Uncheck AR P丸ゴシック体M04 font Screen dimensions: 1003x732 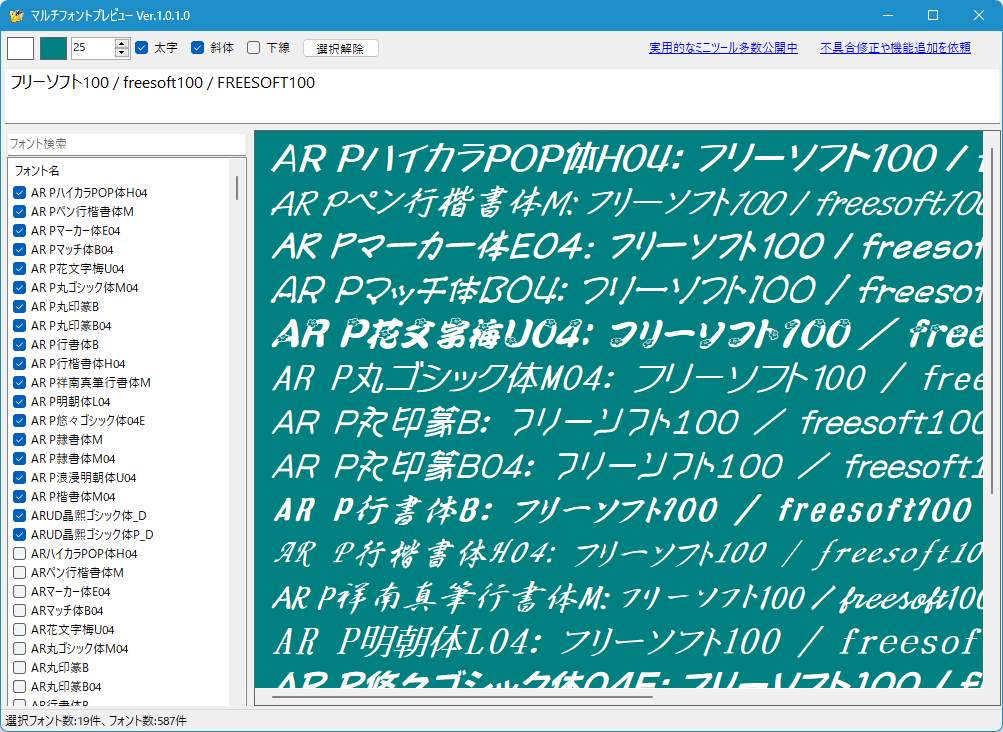[x=20, y=288]
